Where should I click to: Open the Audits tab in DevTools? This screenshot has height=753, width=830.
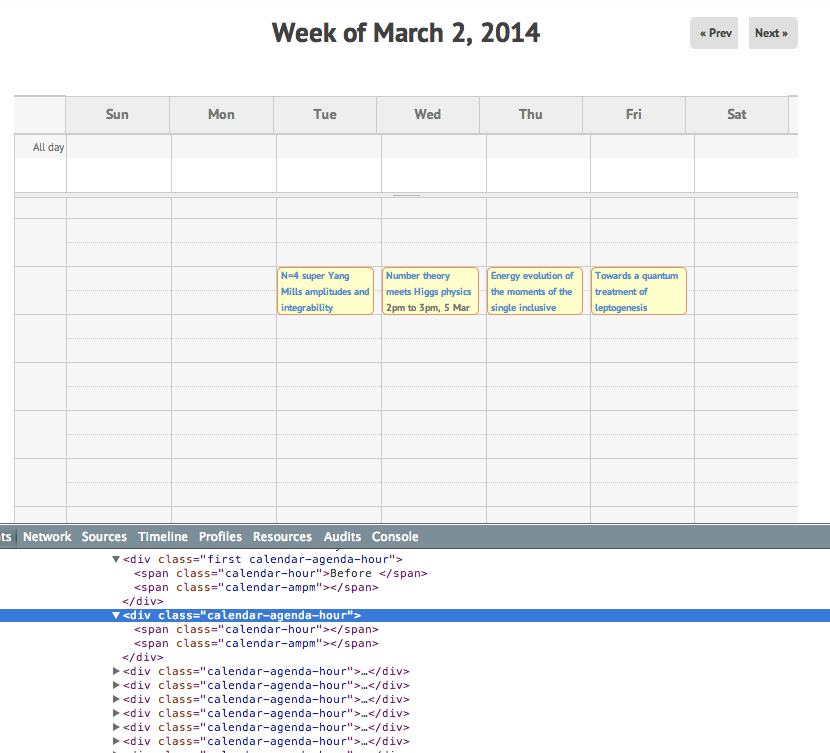[x=342, y=537]
